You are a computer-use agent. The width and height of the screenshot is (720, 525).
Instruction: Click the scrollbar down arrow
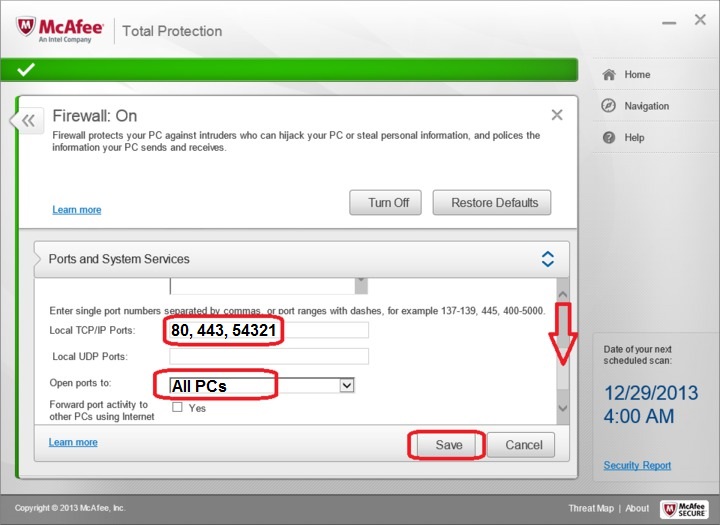pos(562,408)
